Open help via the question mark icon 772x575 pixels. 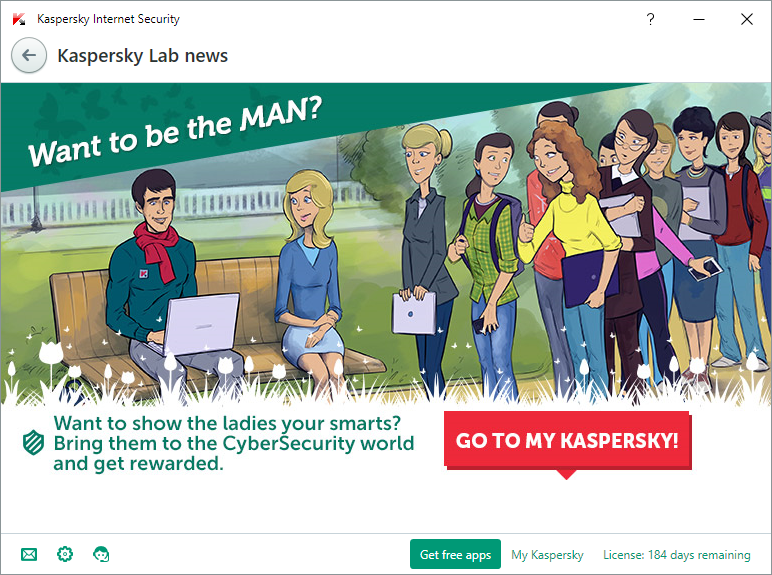[x=650, y=19]
